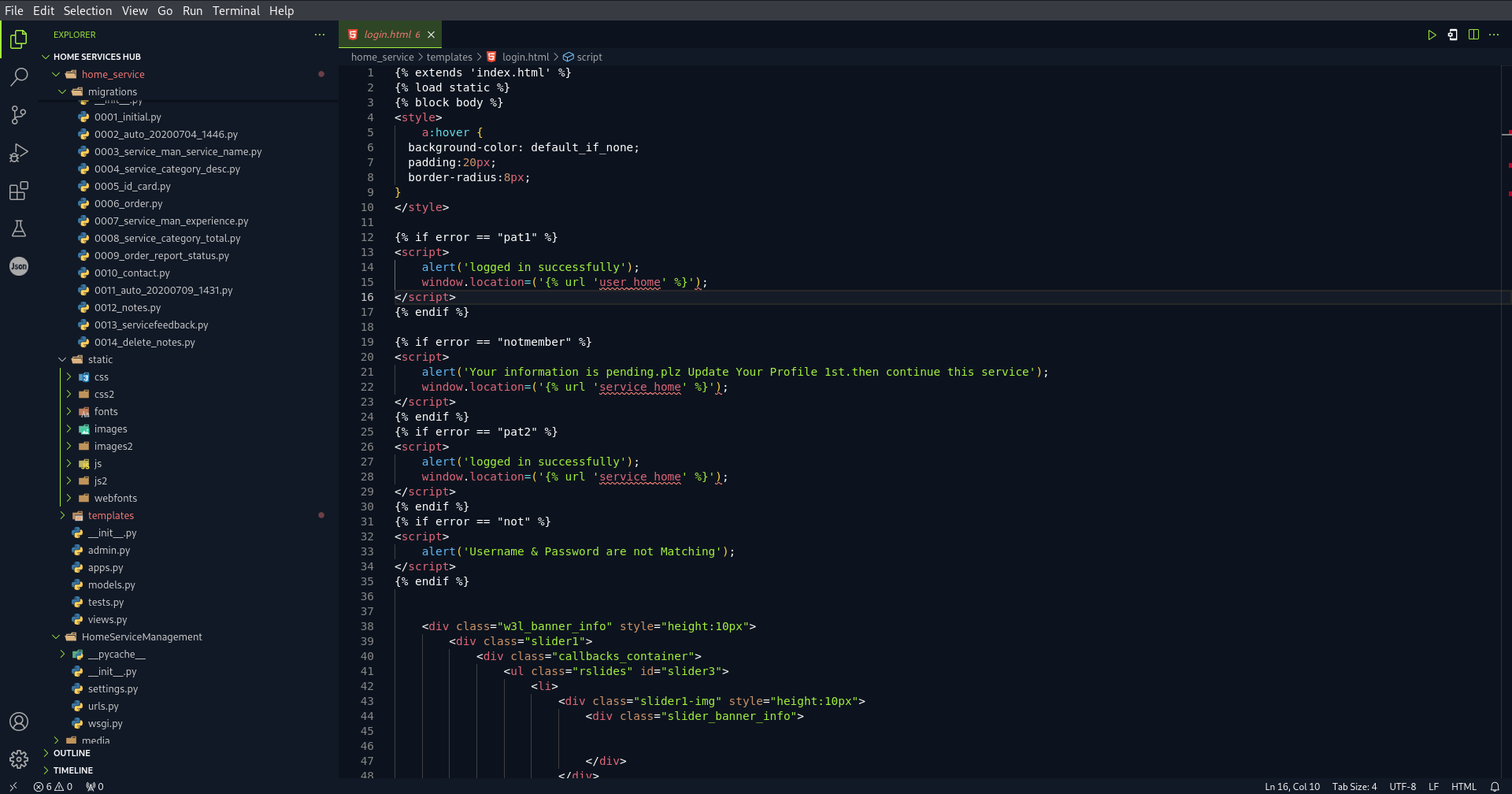This screenshot has height=794, width=1512.
Task: Open View menu
Action: coord(135,10)
